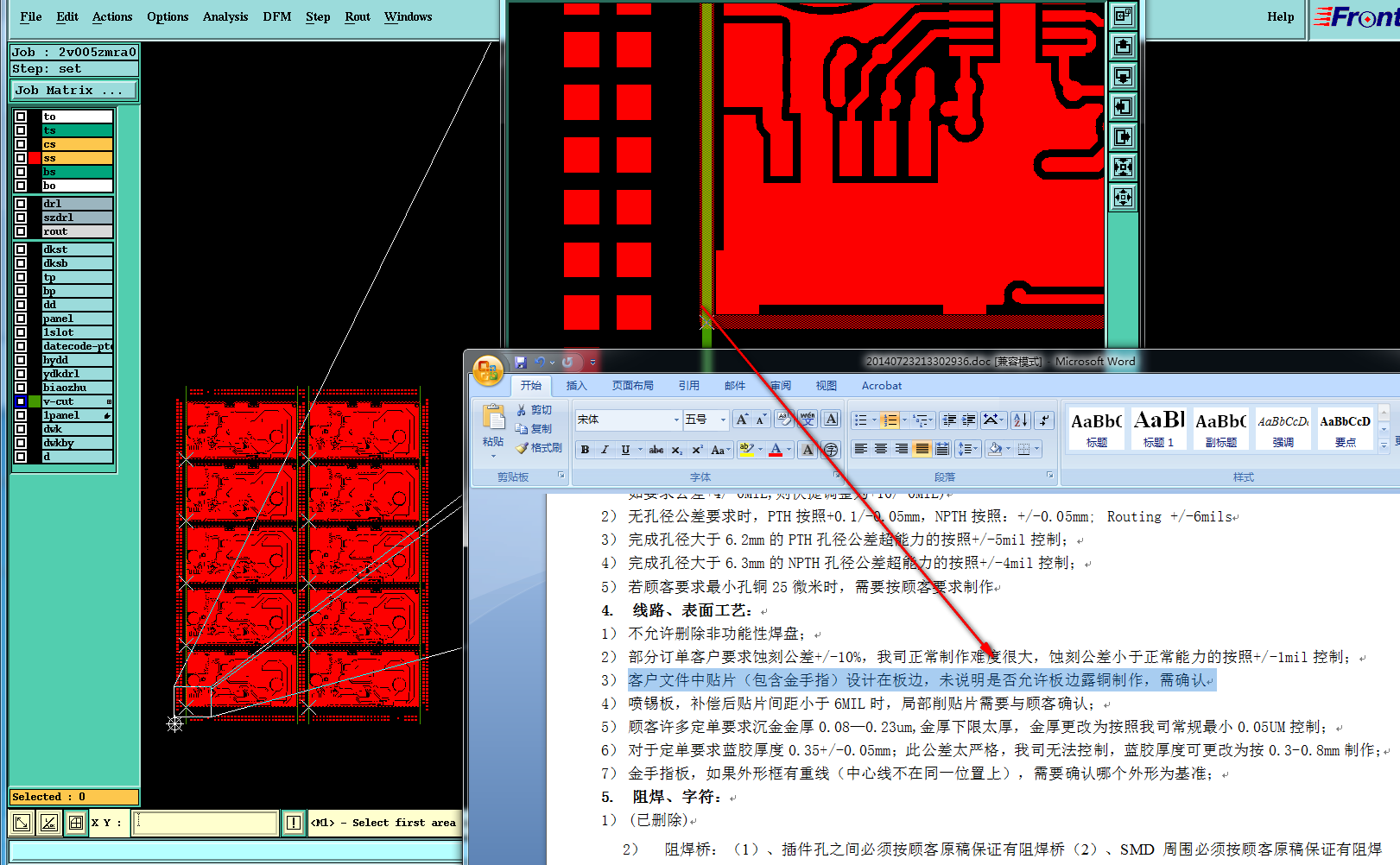Apply strikethrough in Word ribbon
The image size is (1400, 865).
(x=656, y=450)
